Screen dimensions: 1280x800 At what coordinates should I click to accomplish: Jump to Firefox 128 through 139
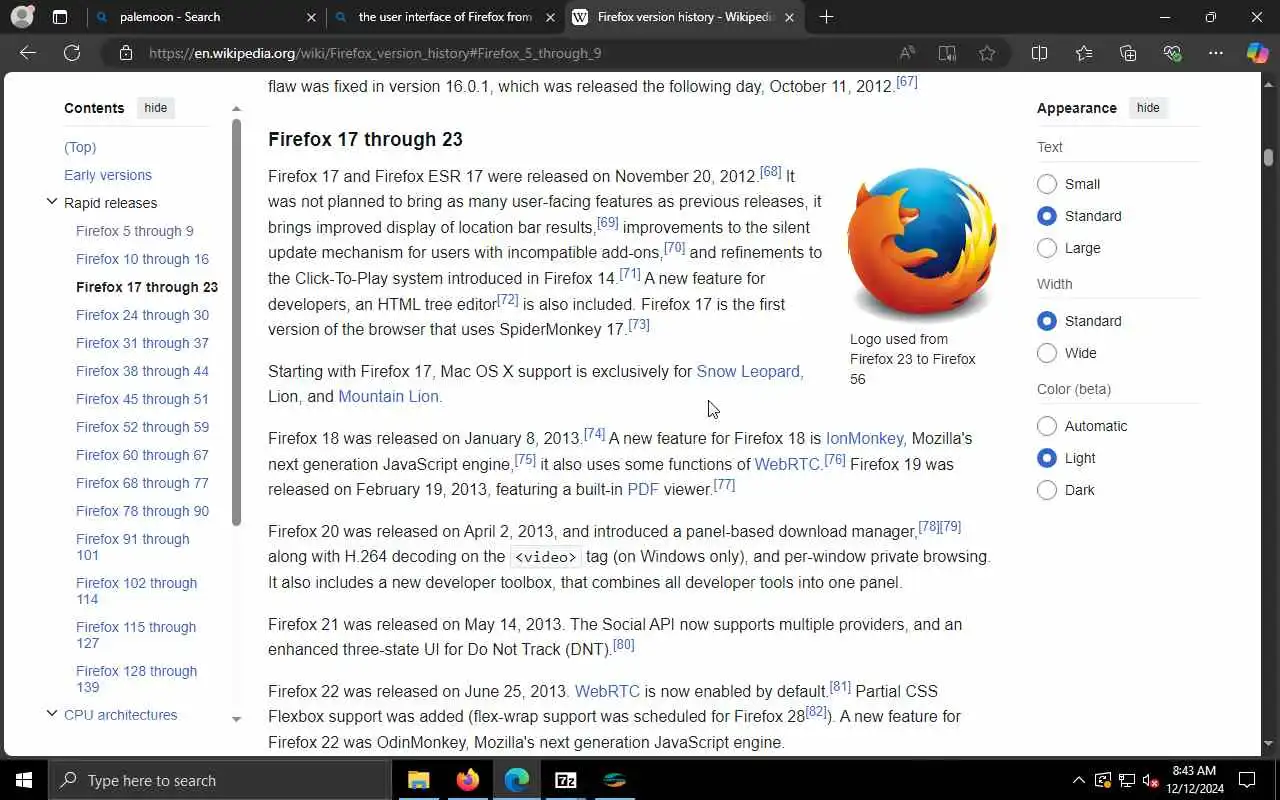pos(136,679)
